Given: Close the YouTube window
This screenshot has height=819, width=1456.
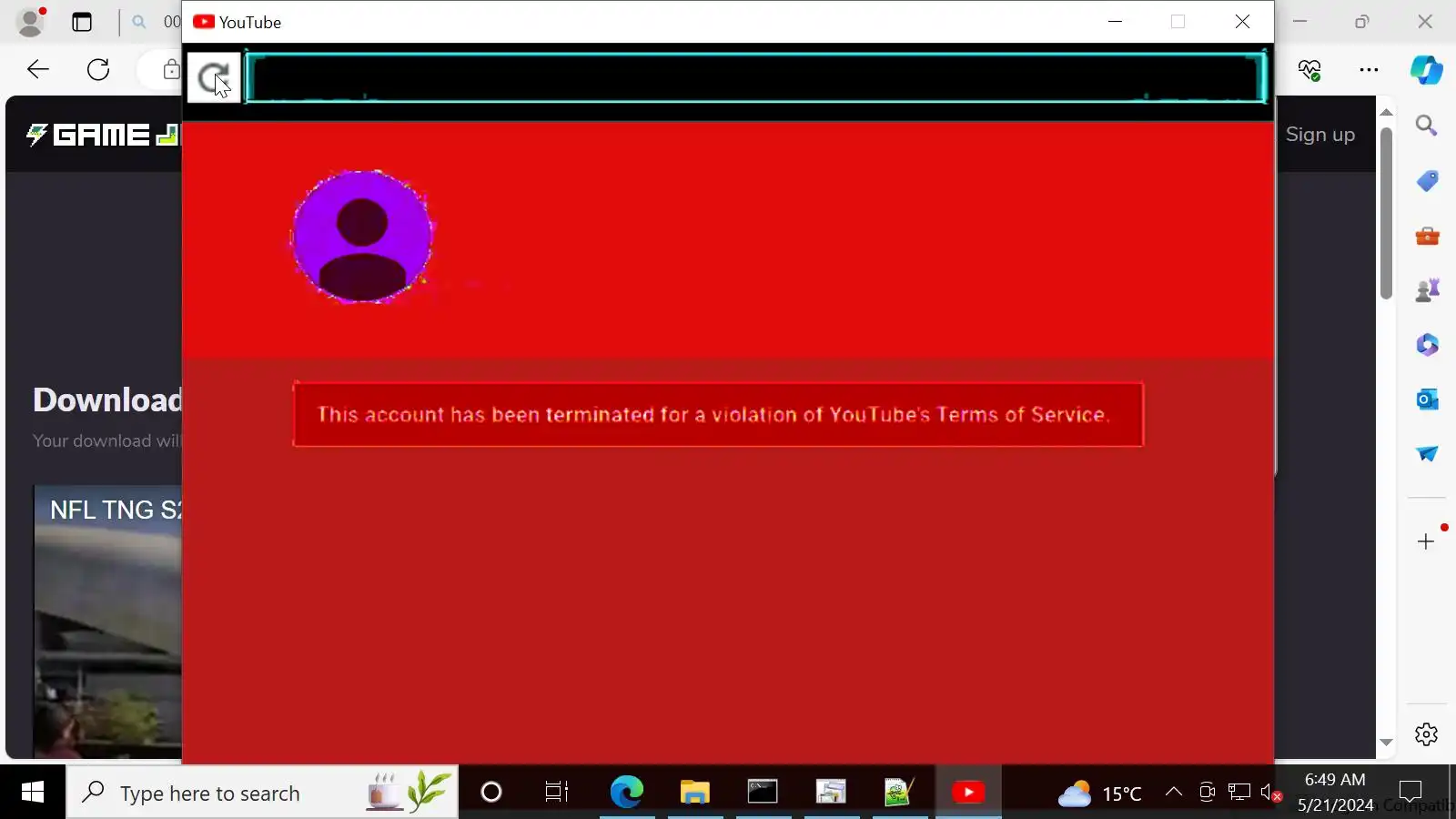Looking at the screenshot, I should 1242,22.
